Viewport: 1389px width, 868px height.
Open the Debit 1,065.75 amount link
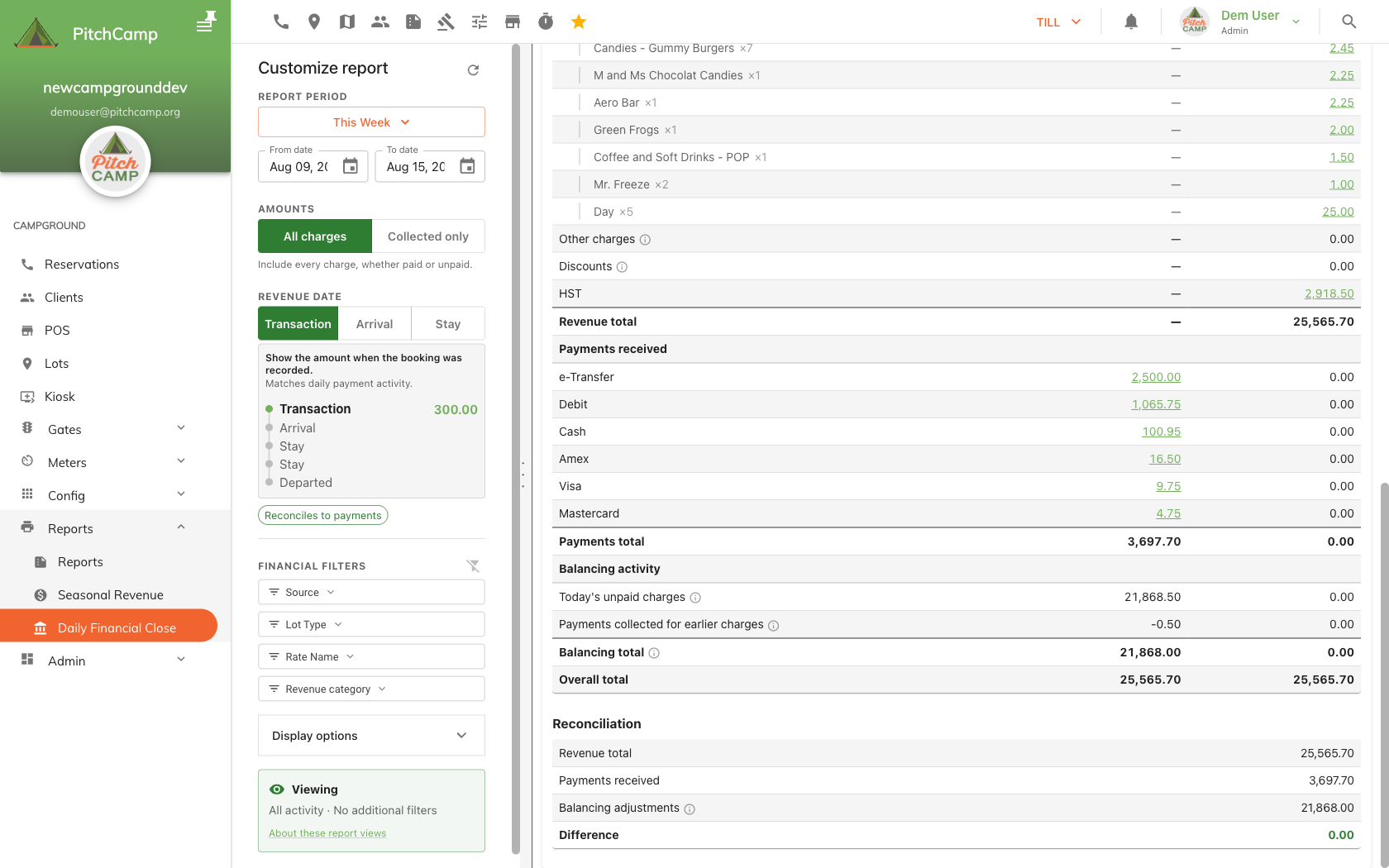coord(1156,404)
